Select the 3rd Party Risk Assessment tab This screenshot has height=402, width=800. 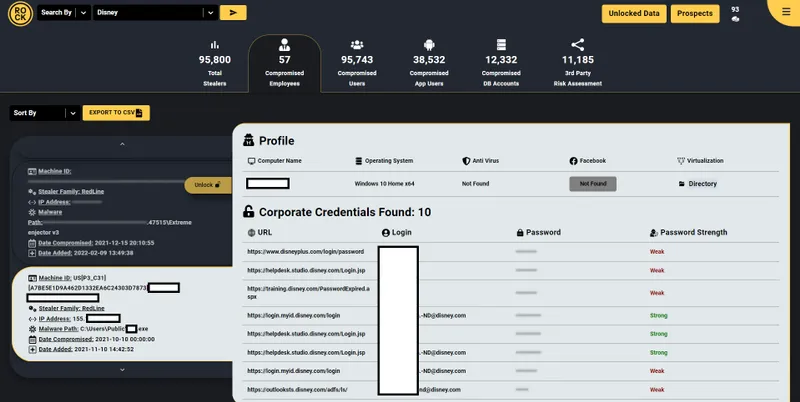578,64
